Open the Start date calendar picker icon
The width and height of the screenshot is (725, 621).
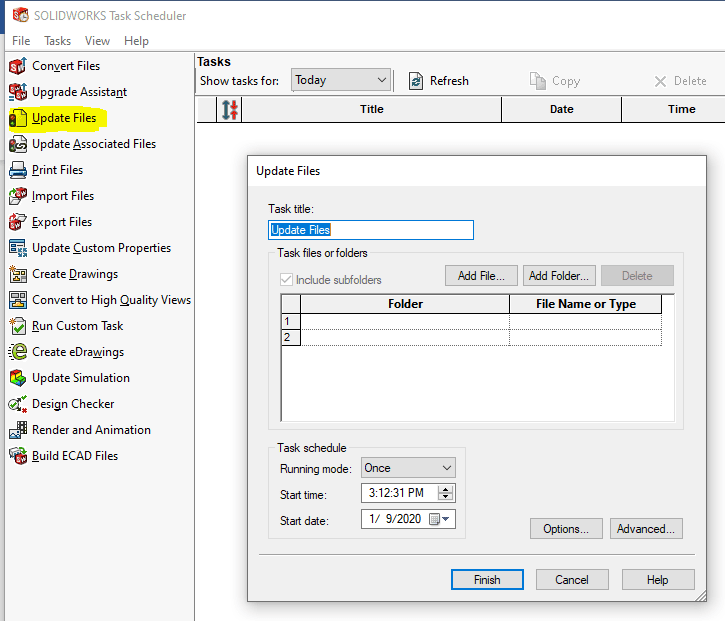point(439,519)
